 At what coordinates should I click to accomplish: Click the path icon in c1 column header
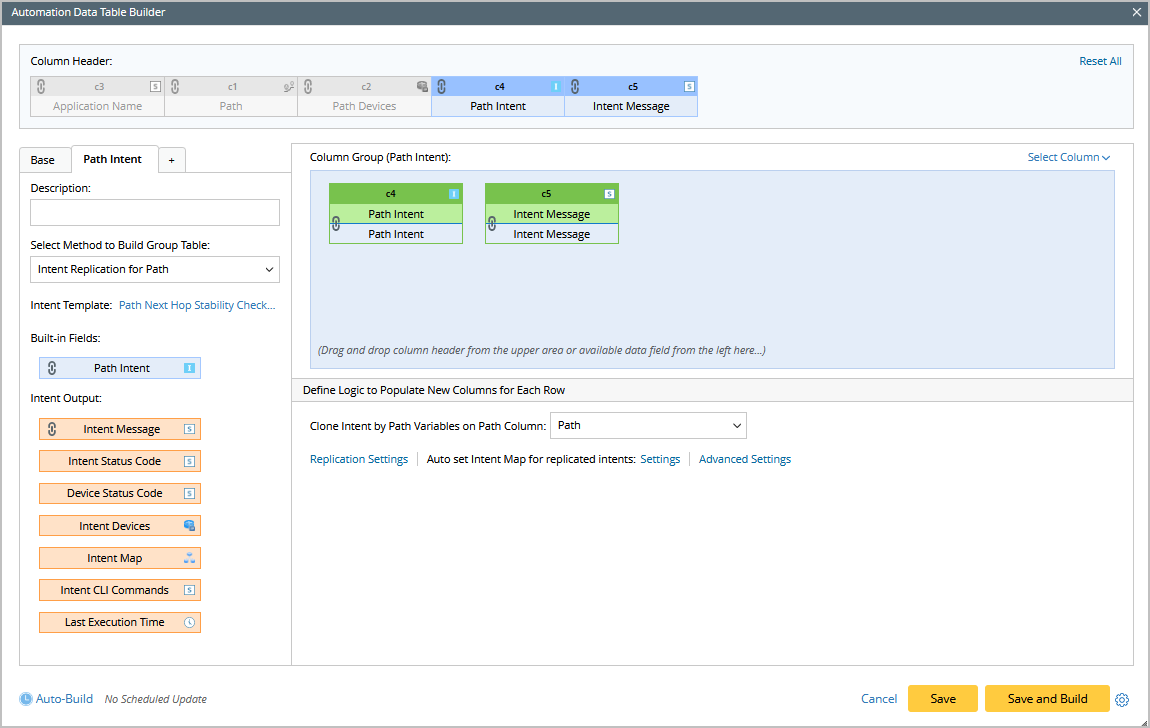pyautogui.click(x=288, y=87)
